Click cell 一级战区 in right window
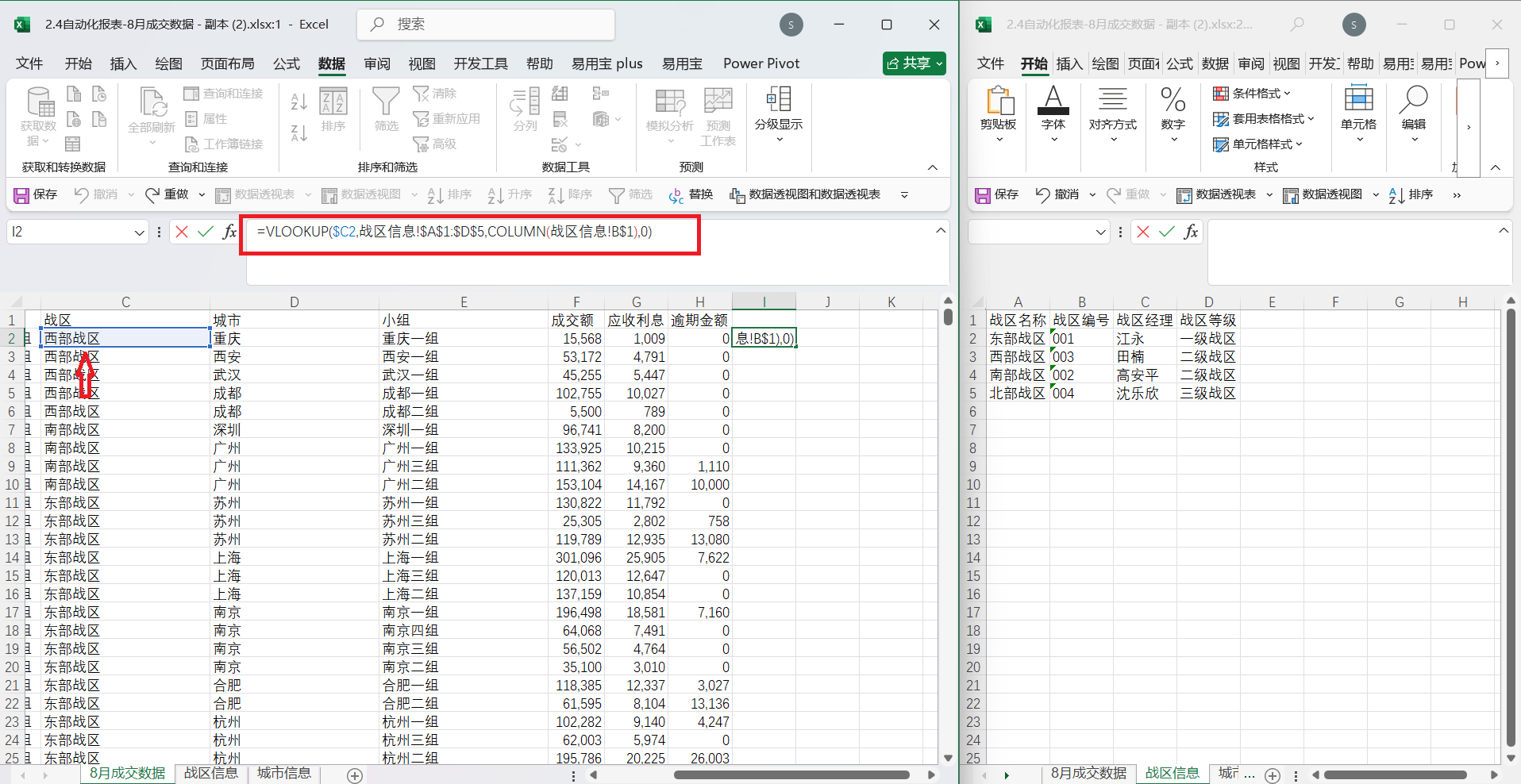1521x784 pixels. 1208,339
